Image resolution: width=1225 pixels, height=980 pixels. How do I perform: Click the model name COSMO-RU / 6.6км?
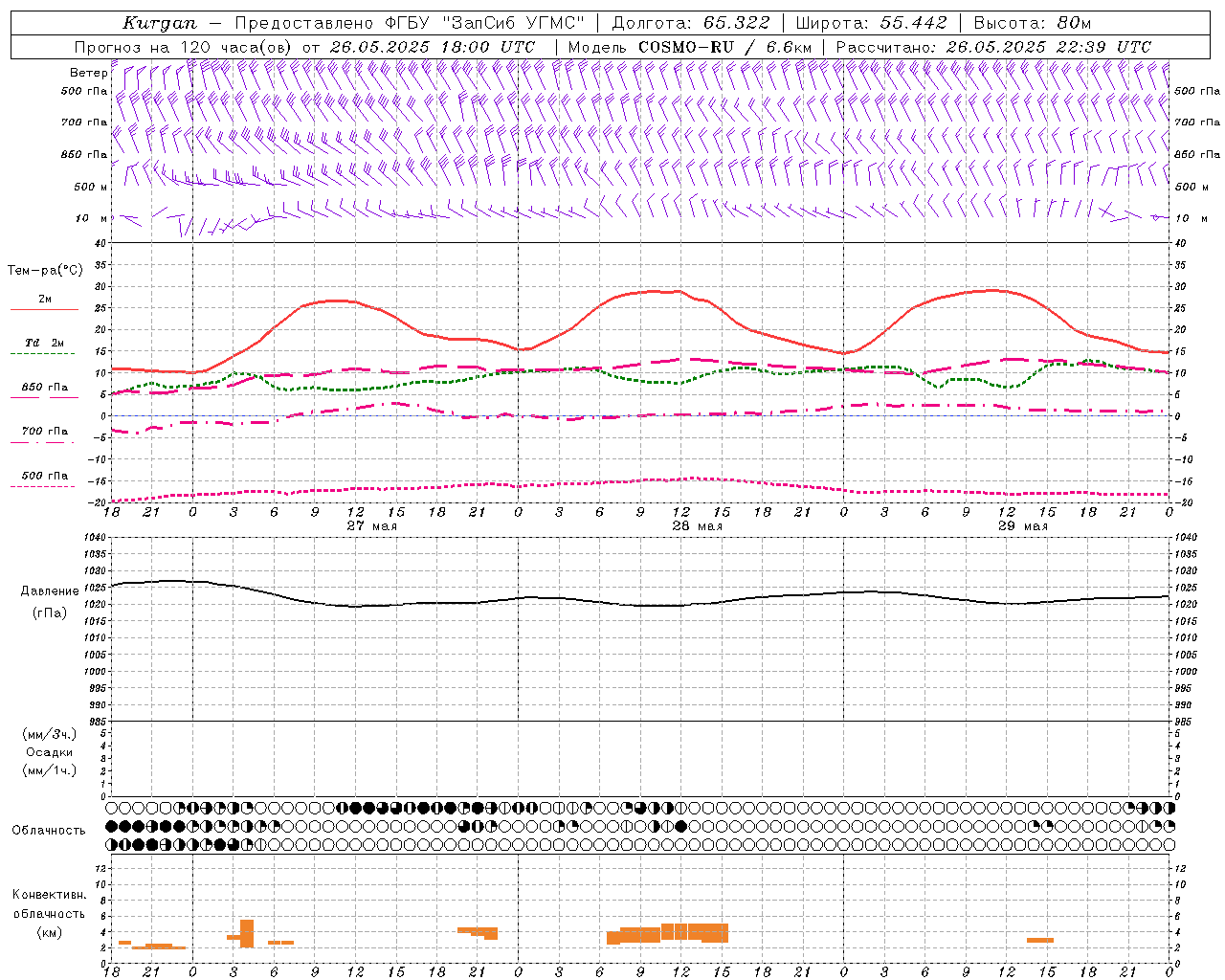coord(725,47)
